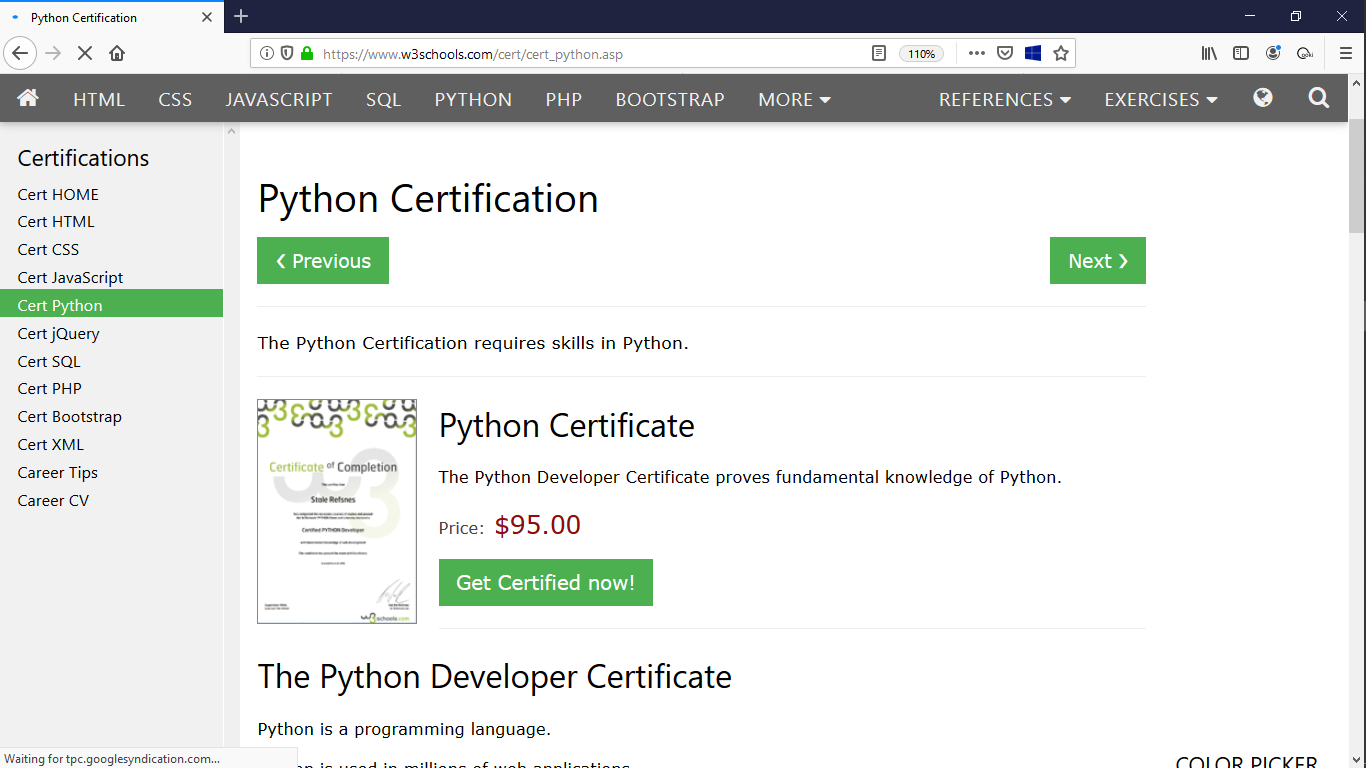Viewport: 1366px width, 768px height.
Task: Click the Certifications sidebar heading
Action: pos(83,158)
